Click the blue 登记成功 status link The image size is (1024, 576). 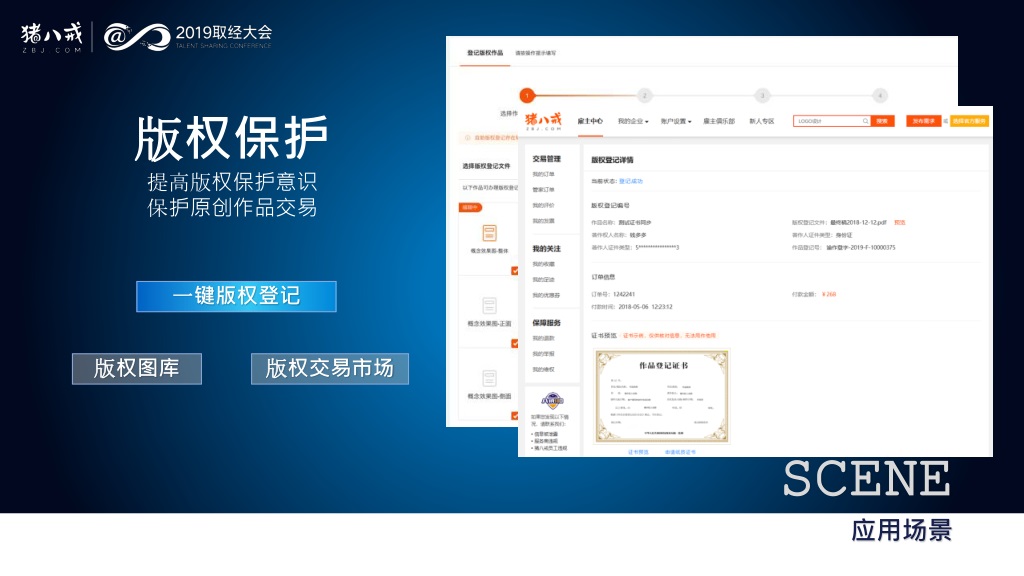(631, 182)
